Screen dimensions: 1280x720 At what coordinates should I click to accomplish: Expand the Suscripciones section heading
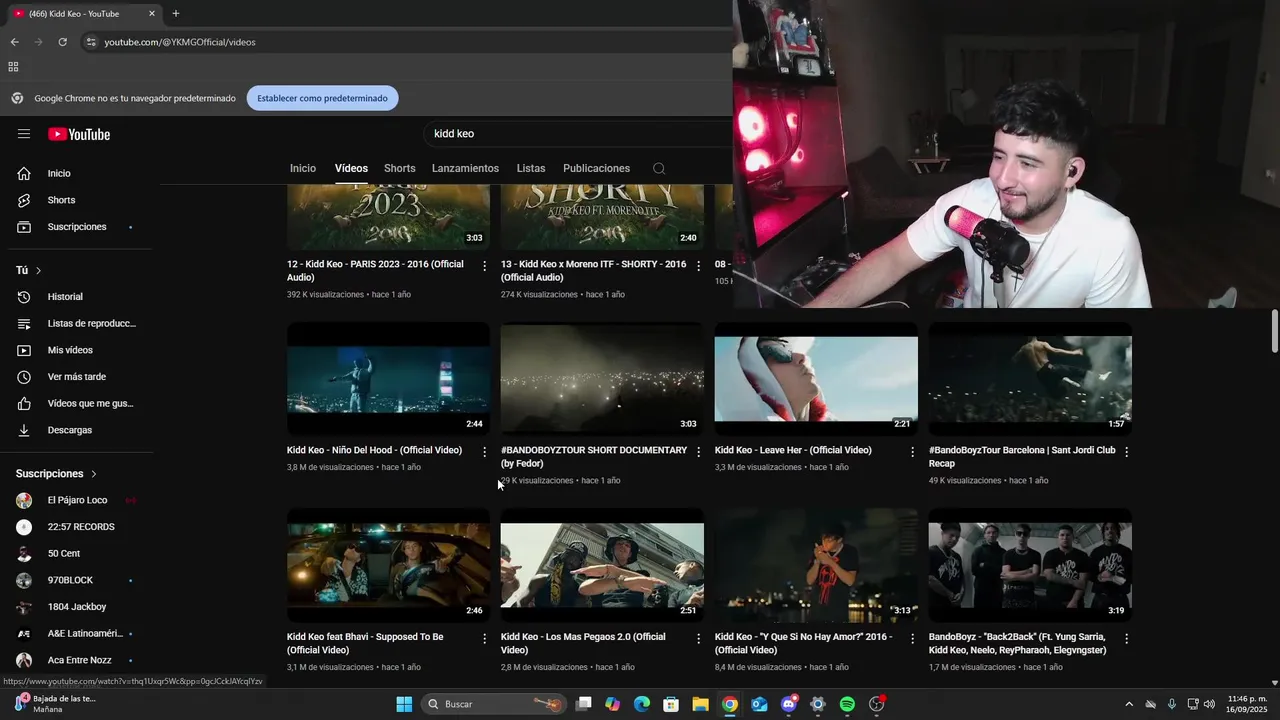(56, 474)
